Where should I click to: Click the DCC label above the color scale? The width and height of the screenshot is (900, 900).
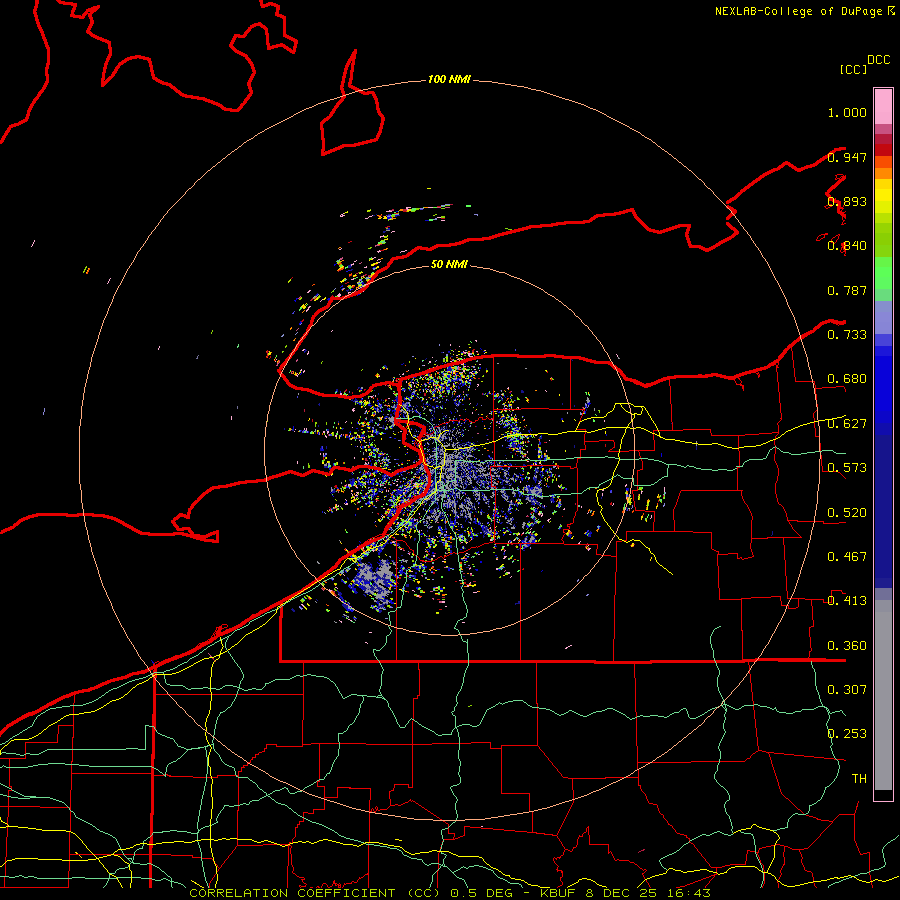coord(878,60)
